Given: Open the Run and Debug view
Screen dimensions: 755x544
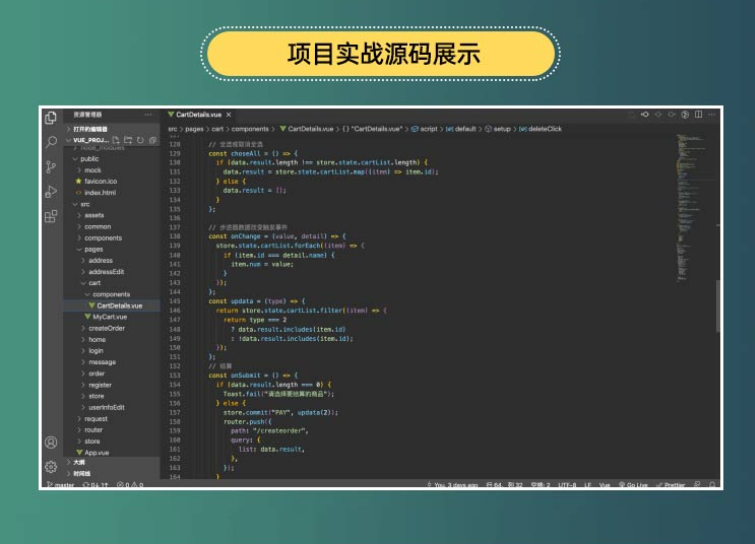Looking at the screenshot, I should (51, 192).
